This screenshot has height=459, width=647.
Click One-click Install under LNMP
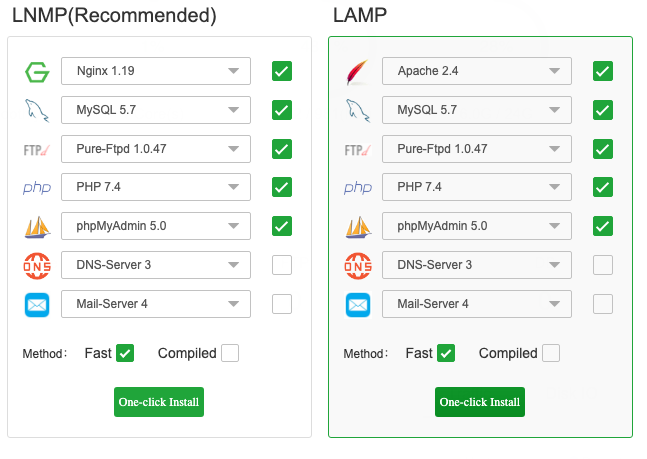click(x=159, y=402)
